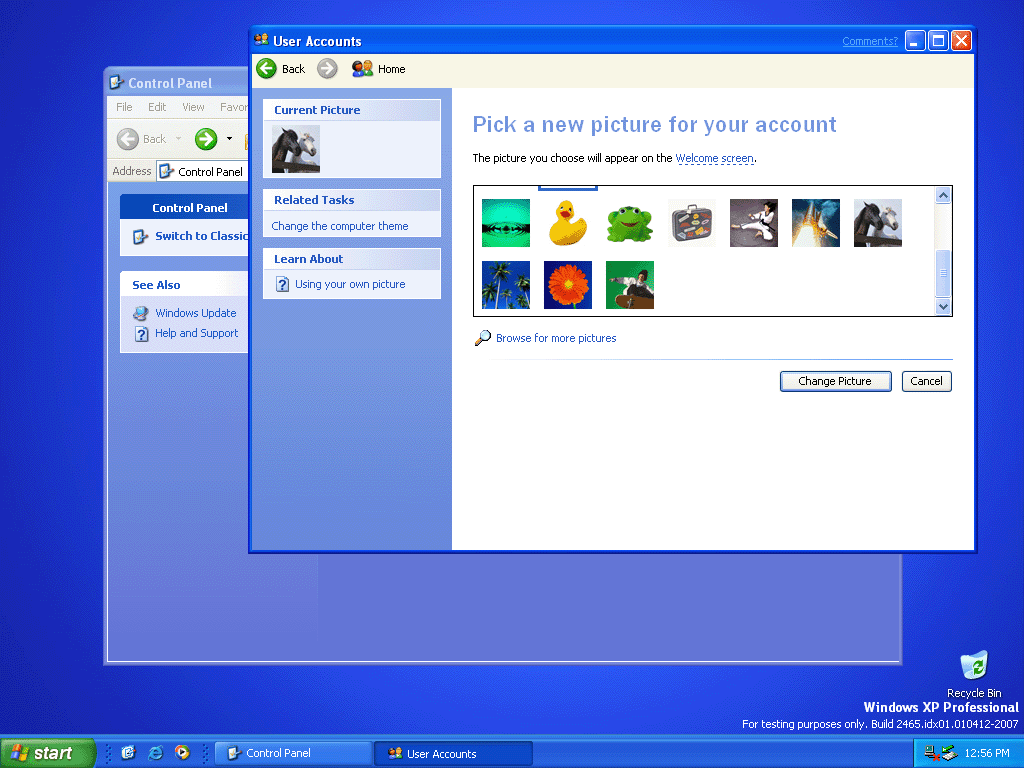Select the karate kicker picture
The height and width of the screenshot is (768, 1024).
(x=754, y=223)
